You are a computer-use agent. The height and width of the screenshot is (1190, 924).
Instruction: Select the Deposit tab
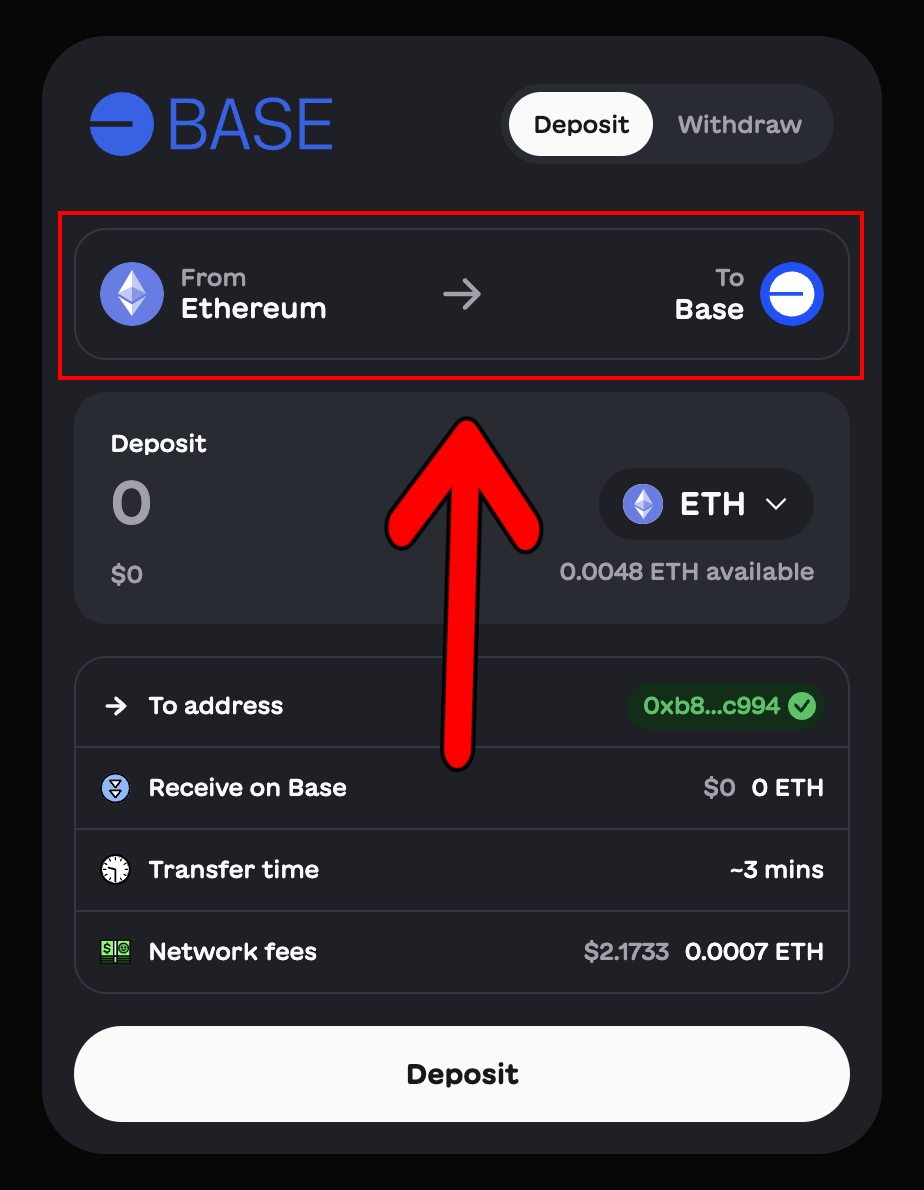581,124
